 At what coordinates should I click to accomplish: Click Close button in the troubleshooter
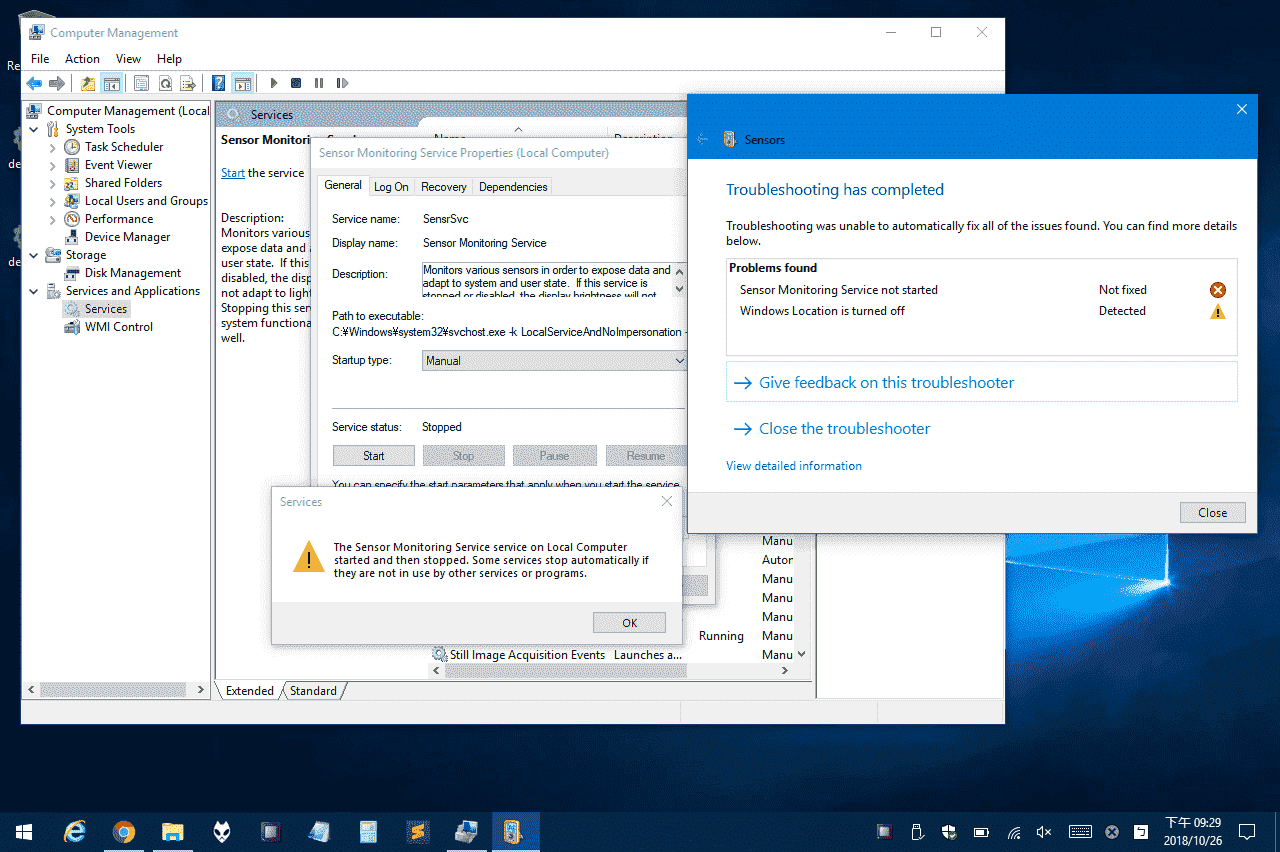(1212, 513)
